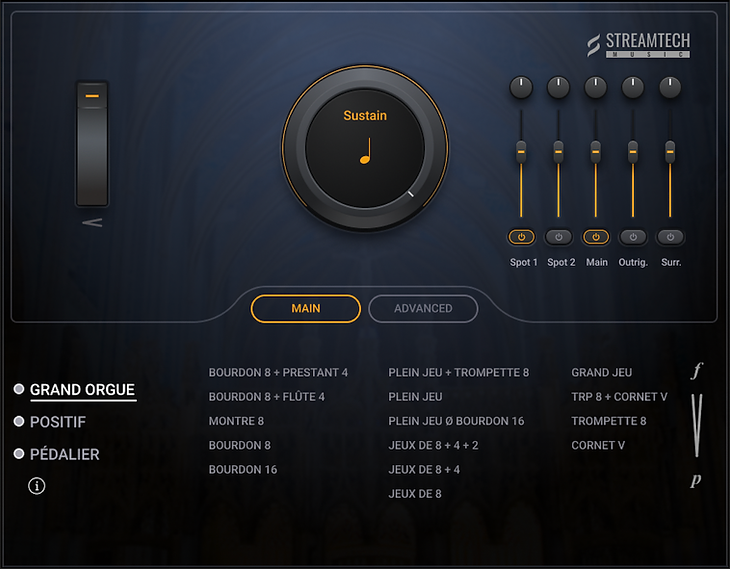Select the PLEIN JEU registration
The width and height of the screenshot is (730, 569).
pos(415,397)
